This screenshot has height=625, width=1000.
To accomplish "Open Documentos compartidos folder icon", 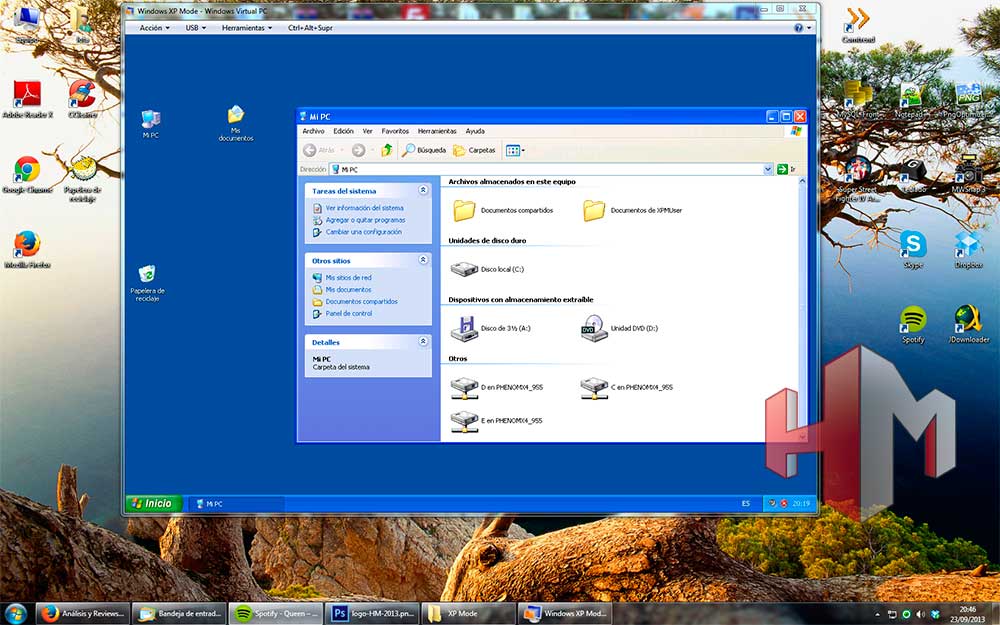I will (x=464, y=210).
